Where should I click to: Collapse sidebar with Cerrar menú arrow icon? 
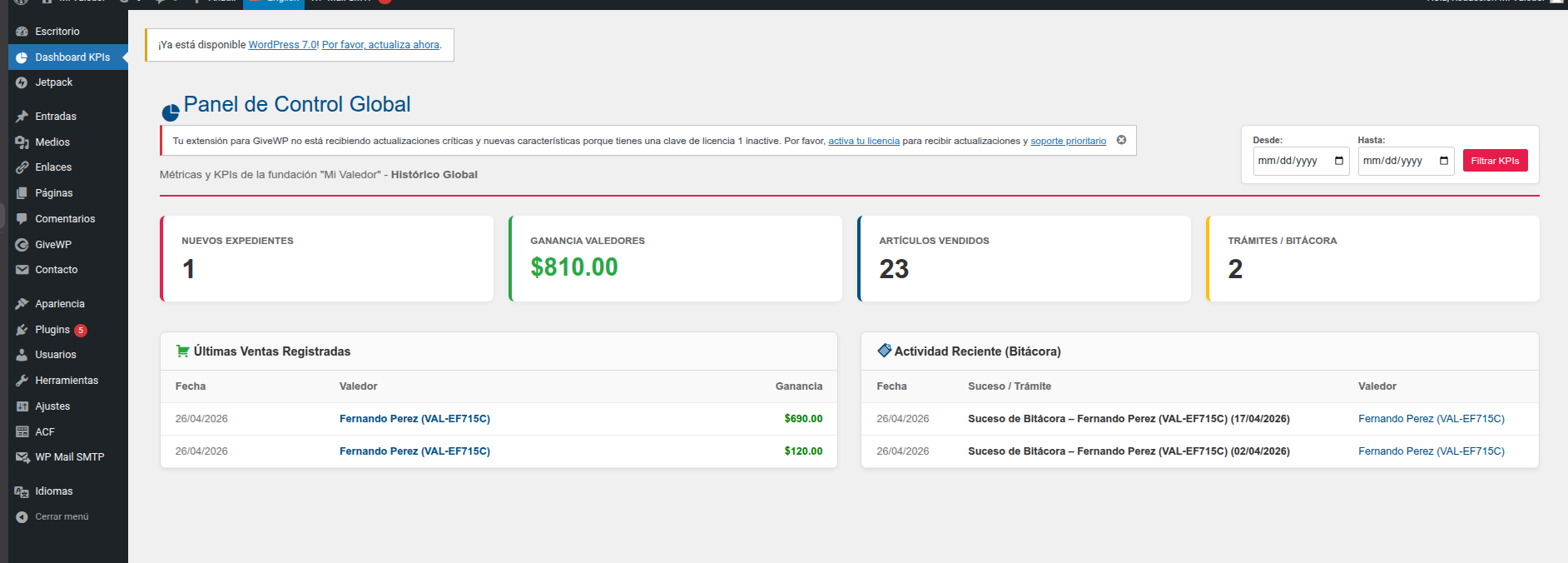(x=22, y=517)
